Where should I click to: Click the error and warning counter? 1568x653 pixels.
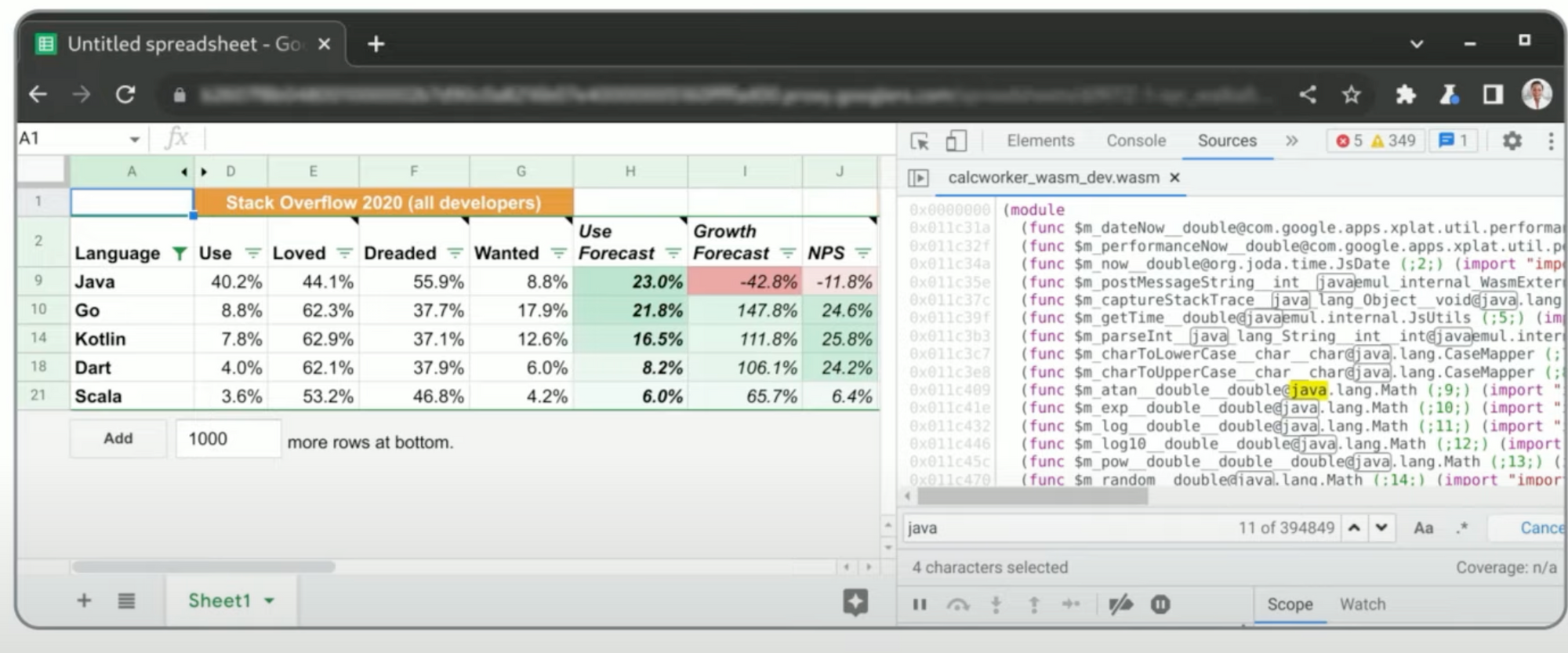click(x=1375, y=141)
